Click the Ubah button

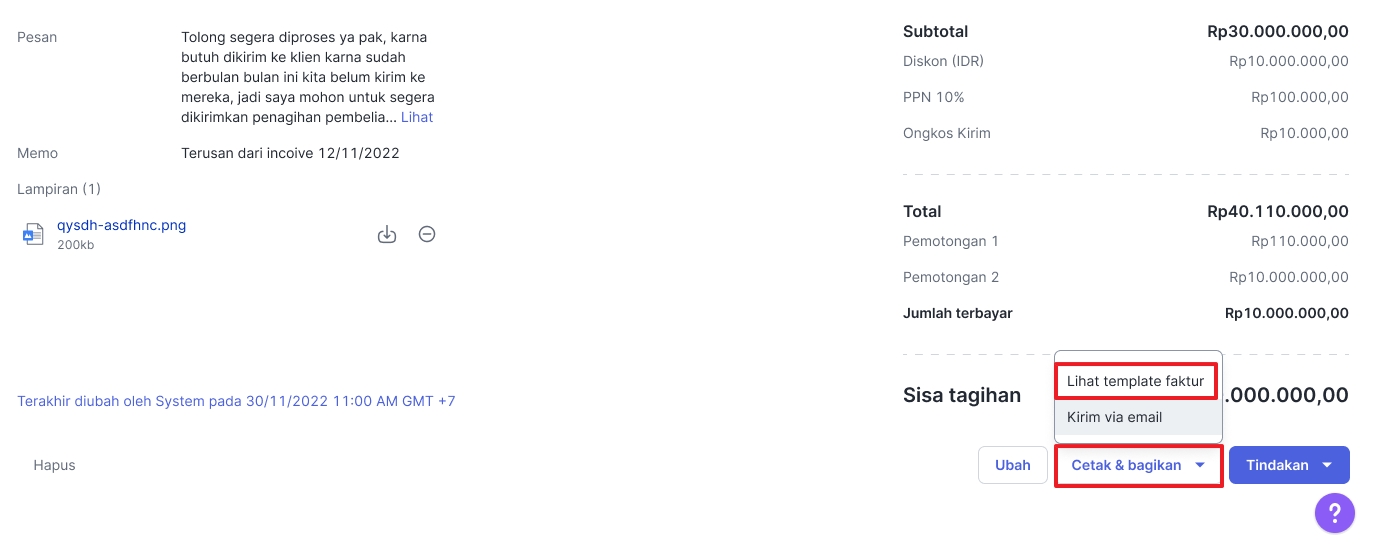point(1012,465)
